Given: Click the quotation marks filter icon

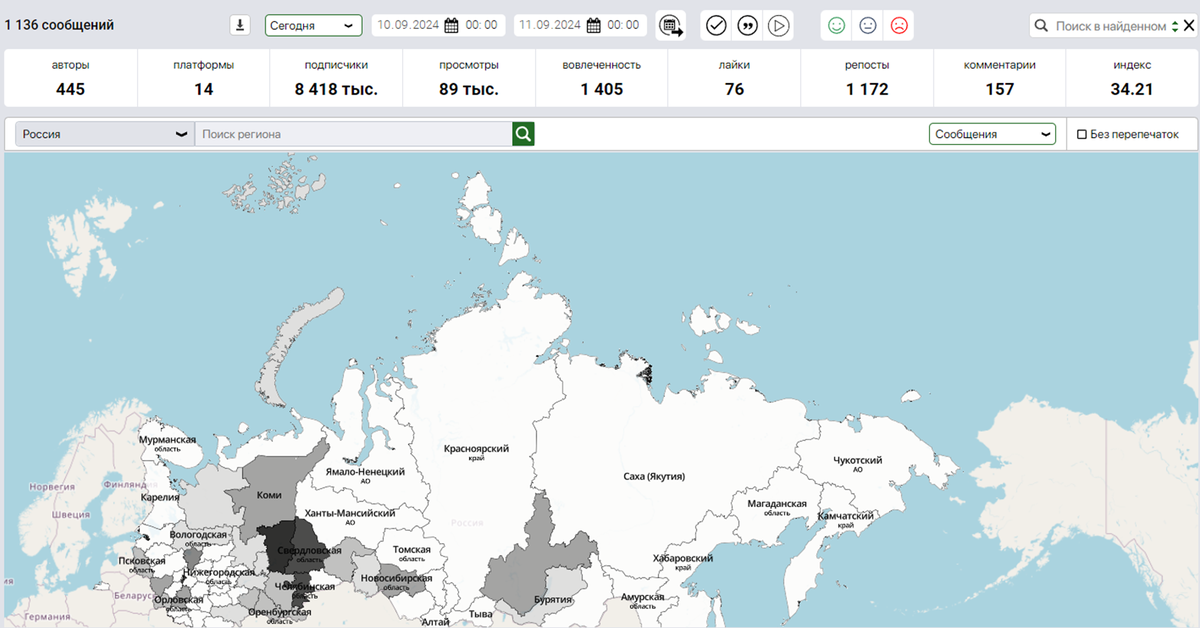Looking at the screenshot, I should pyautogui.click(x=747, y=26).
